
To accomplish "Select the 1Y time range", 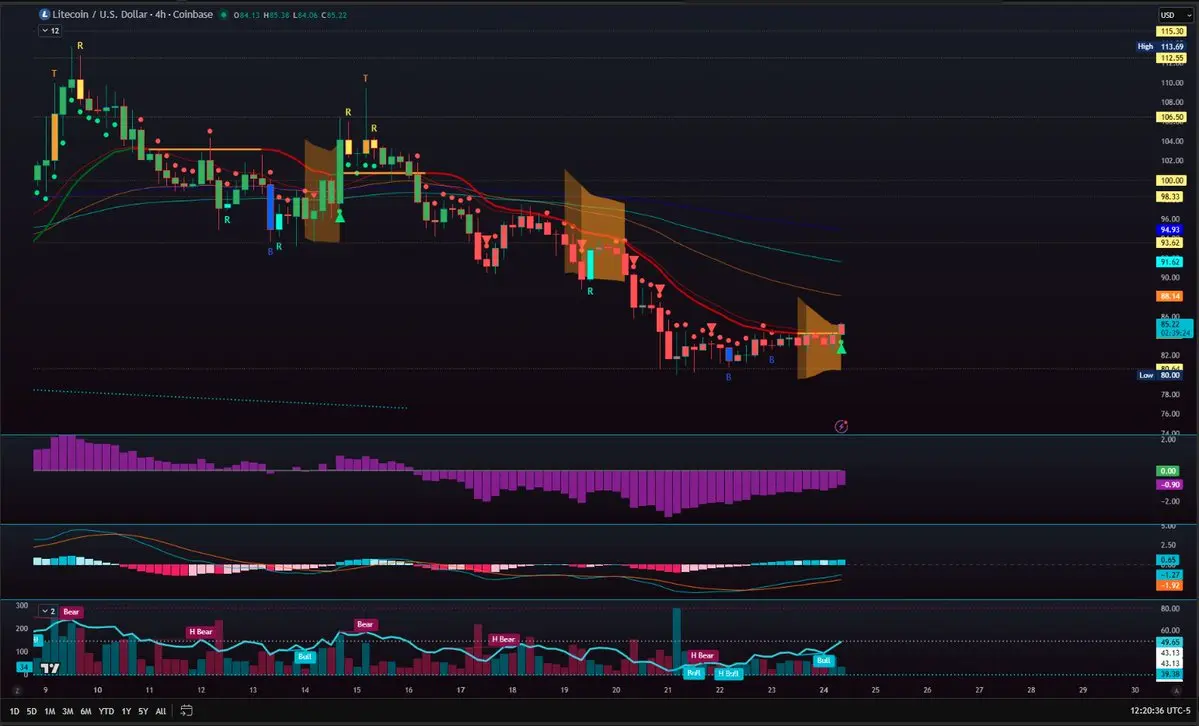I will [126, 711].
